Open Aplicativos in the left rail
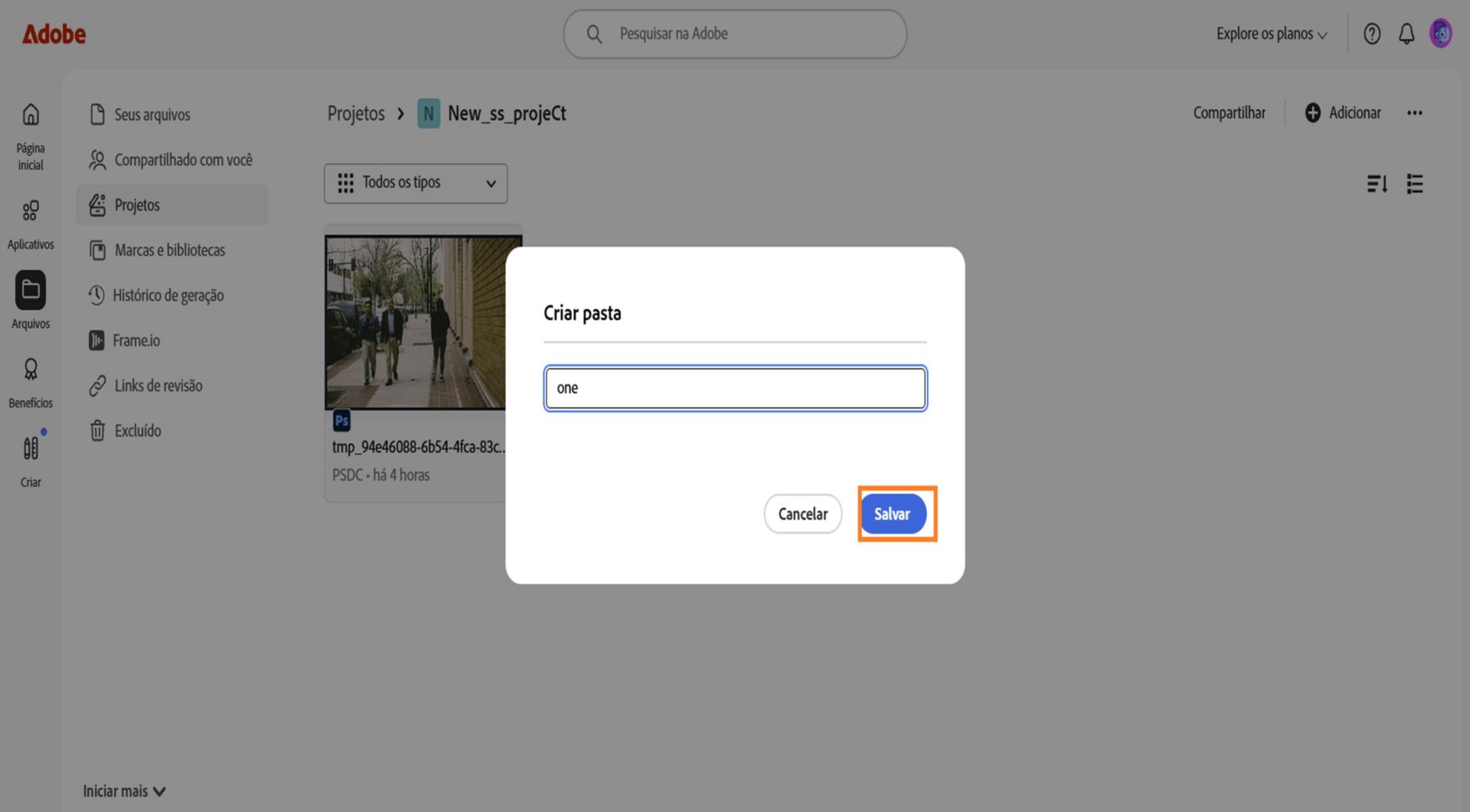1470x812 pixels. [31, 224]
